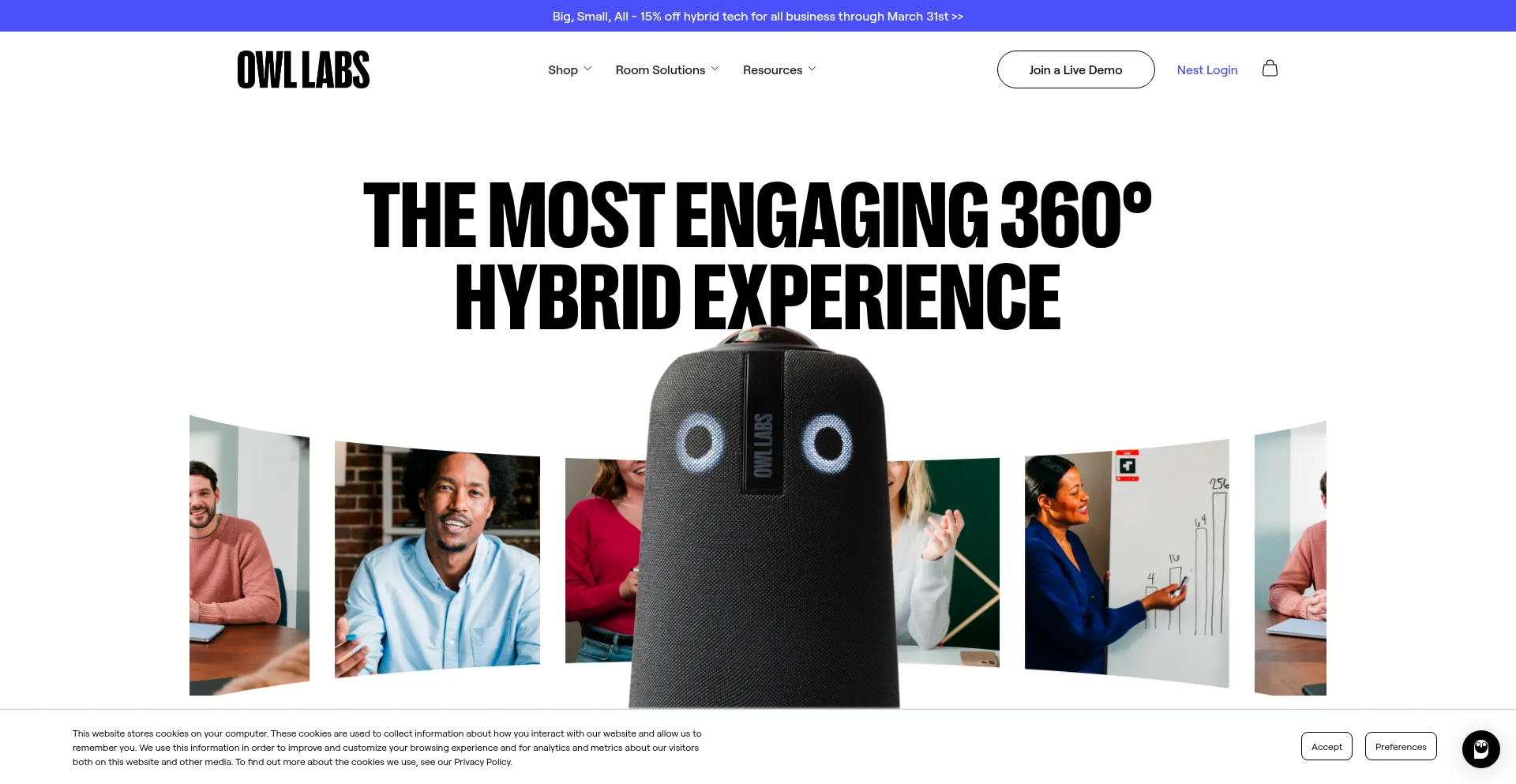Screen dimensions: 1516x784
Task: Select leftmost photo of bearded man
Action: [250, 555]
